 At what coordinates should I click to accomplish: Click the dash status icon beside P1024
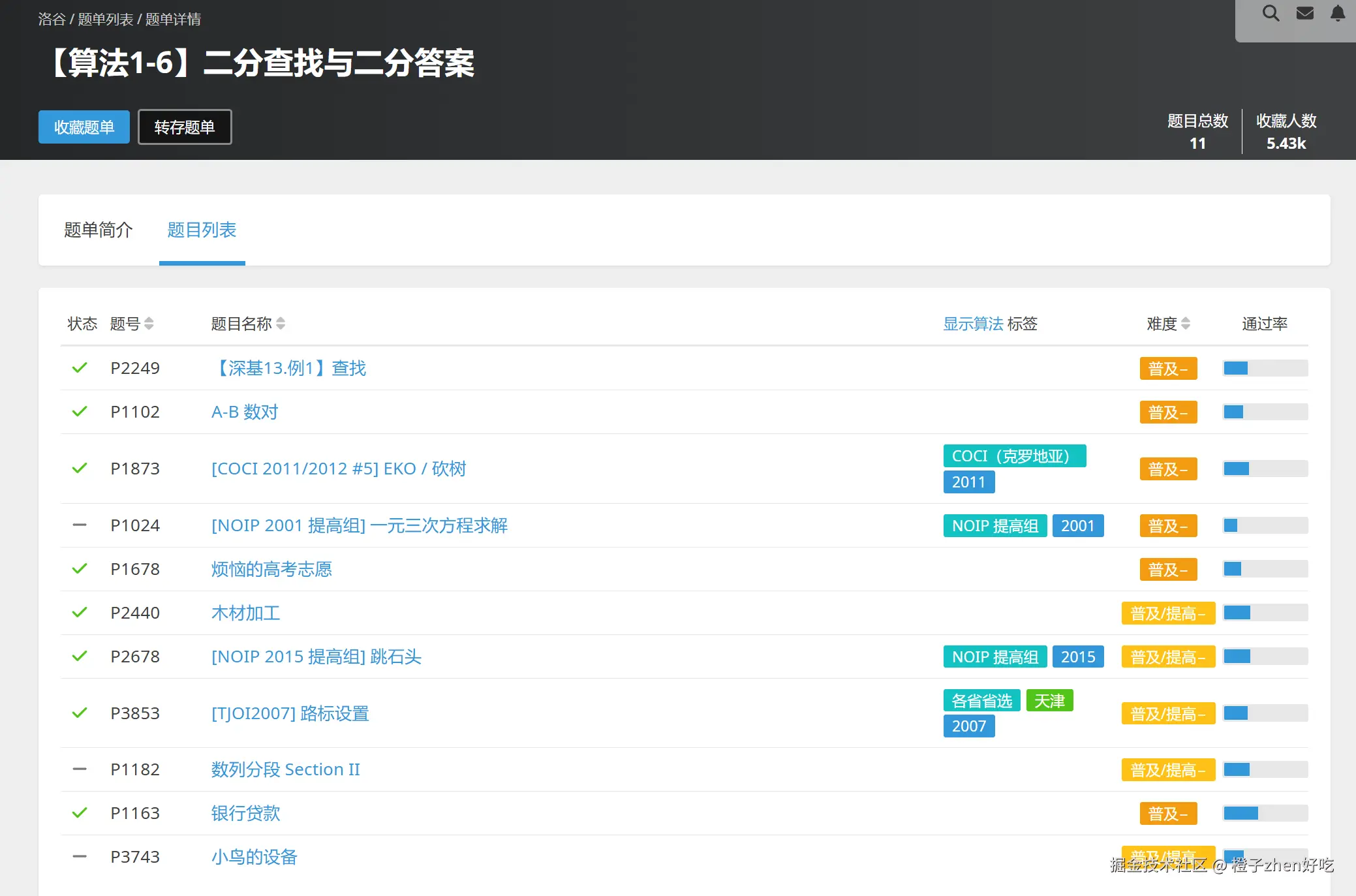(80, 525)
